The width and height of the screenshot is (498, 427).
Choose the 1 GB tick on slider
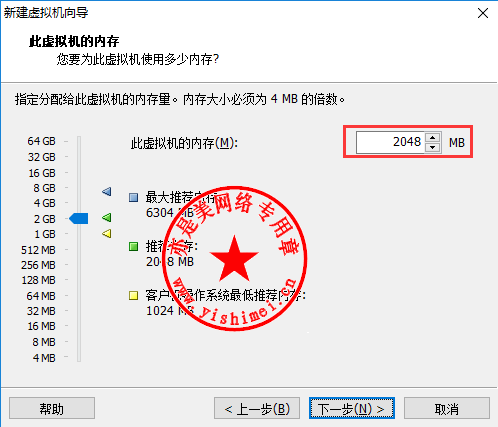point(79,234)
